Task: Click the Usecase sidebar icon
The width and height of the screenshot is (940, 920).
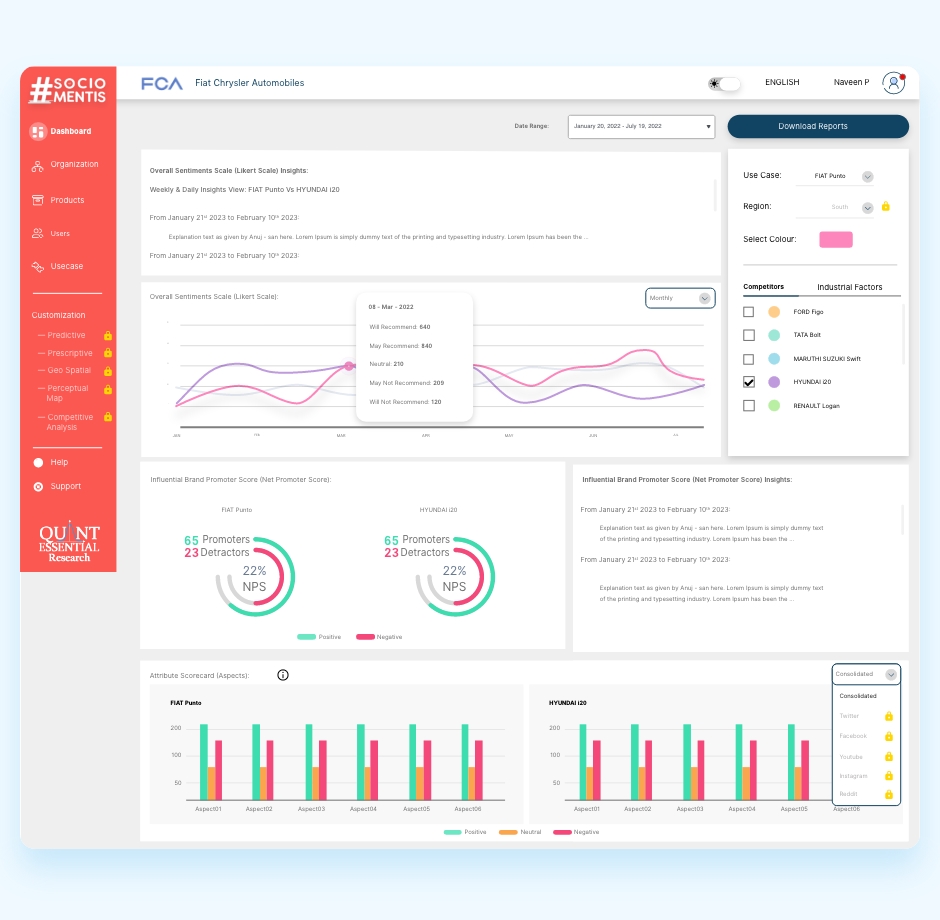Action: point(38,267)
